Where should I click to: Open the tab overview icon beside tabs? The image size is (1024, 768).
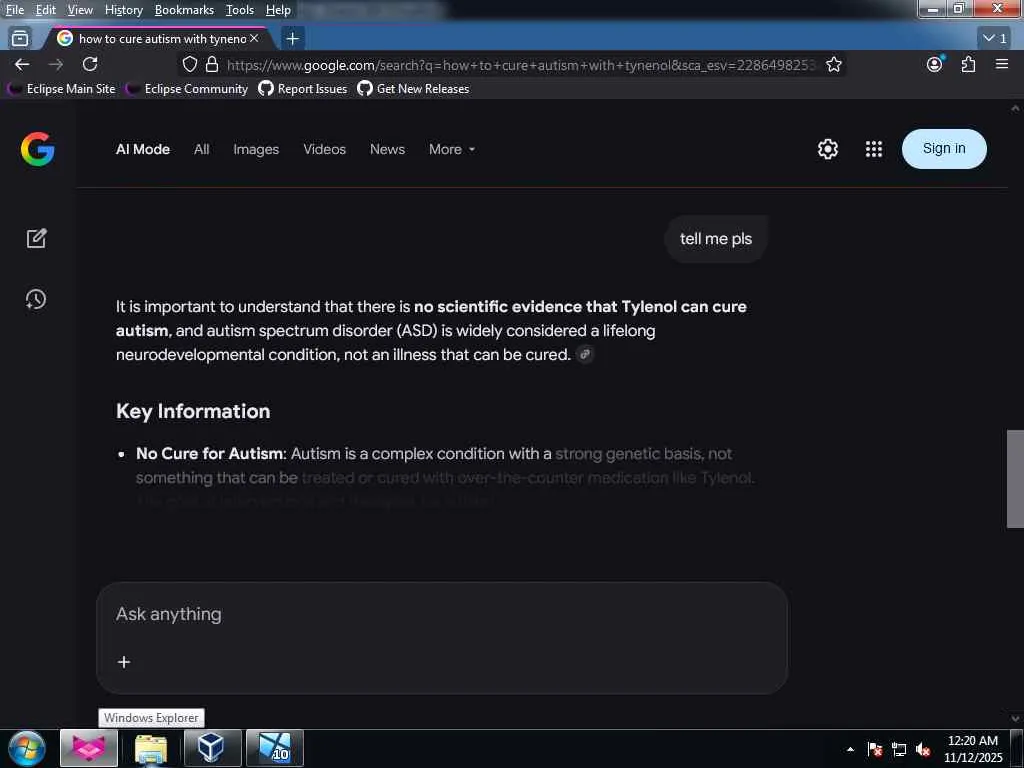(20, 39)
